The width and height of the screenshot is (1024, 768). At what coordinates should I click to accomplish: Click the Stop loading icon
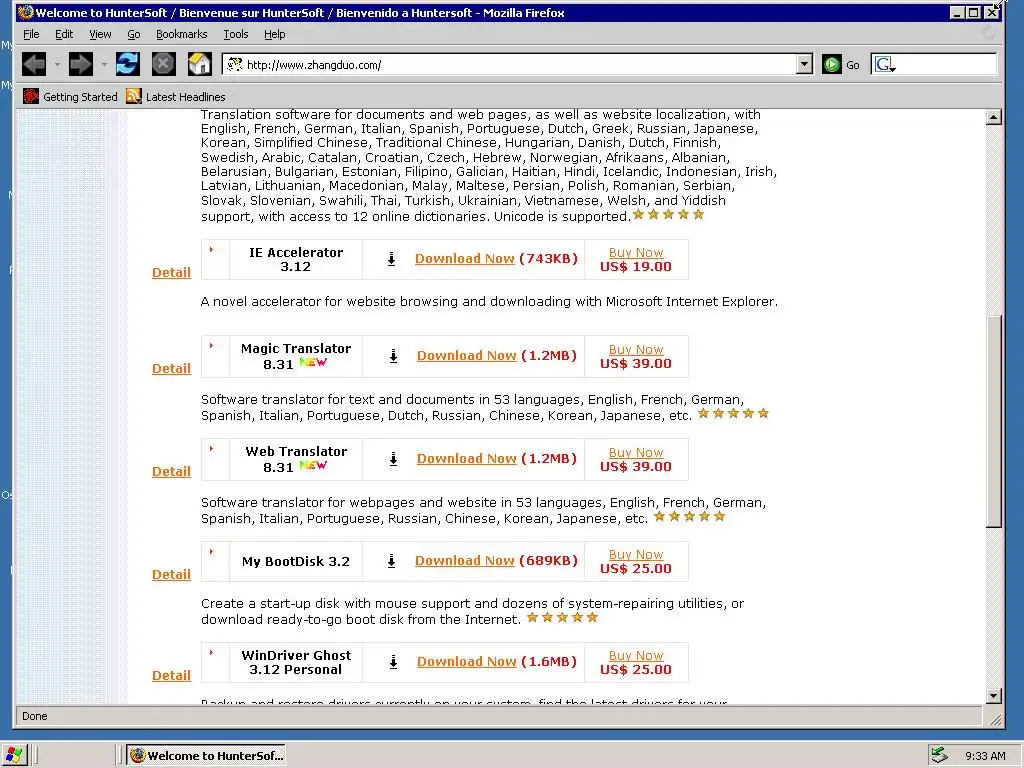point(163,64)
